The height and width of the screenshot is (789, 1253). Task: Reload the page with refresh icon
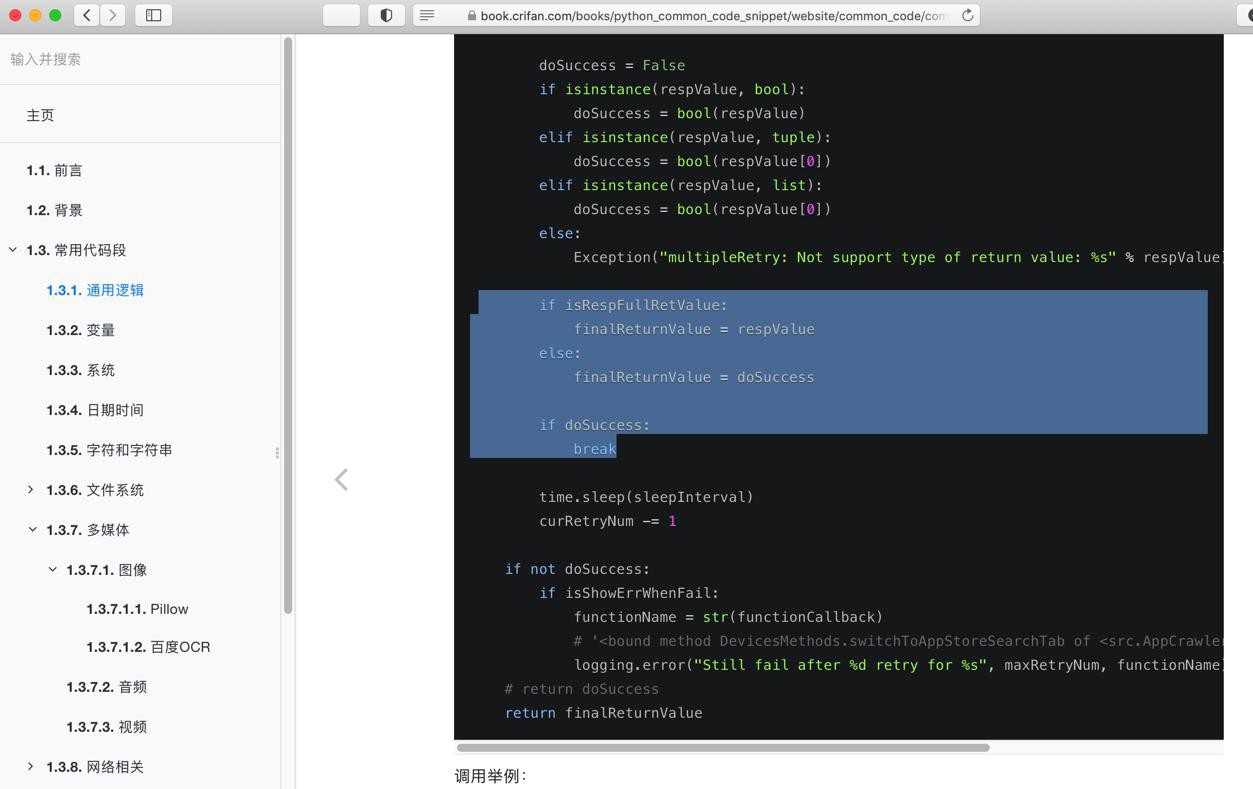point(967,15)
